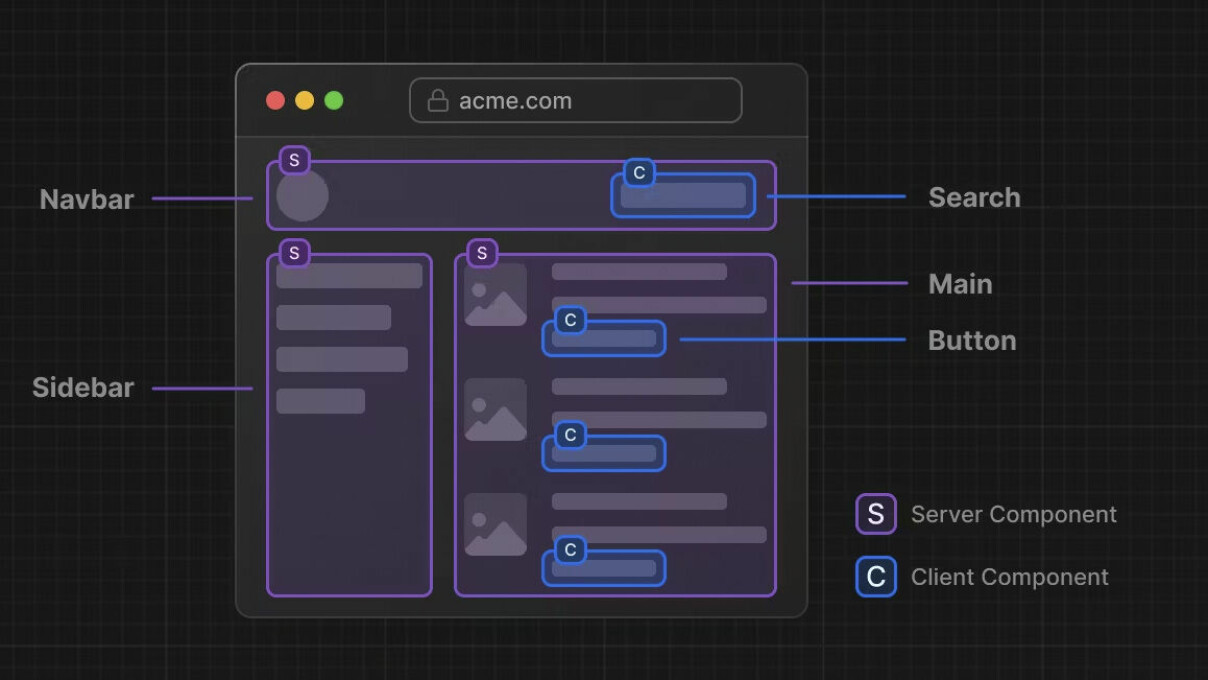Click the Server Component legend S icon
The width and height of the screenshot is (1208, 680).
coord(876,514)
